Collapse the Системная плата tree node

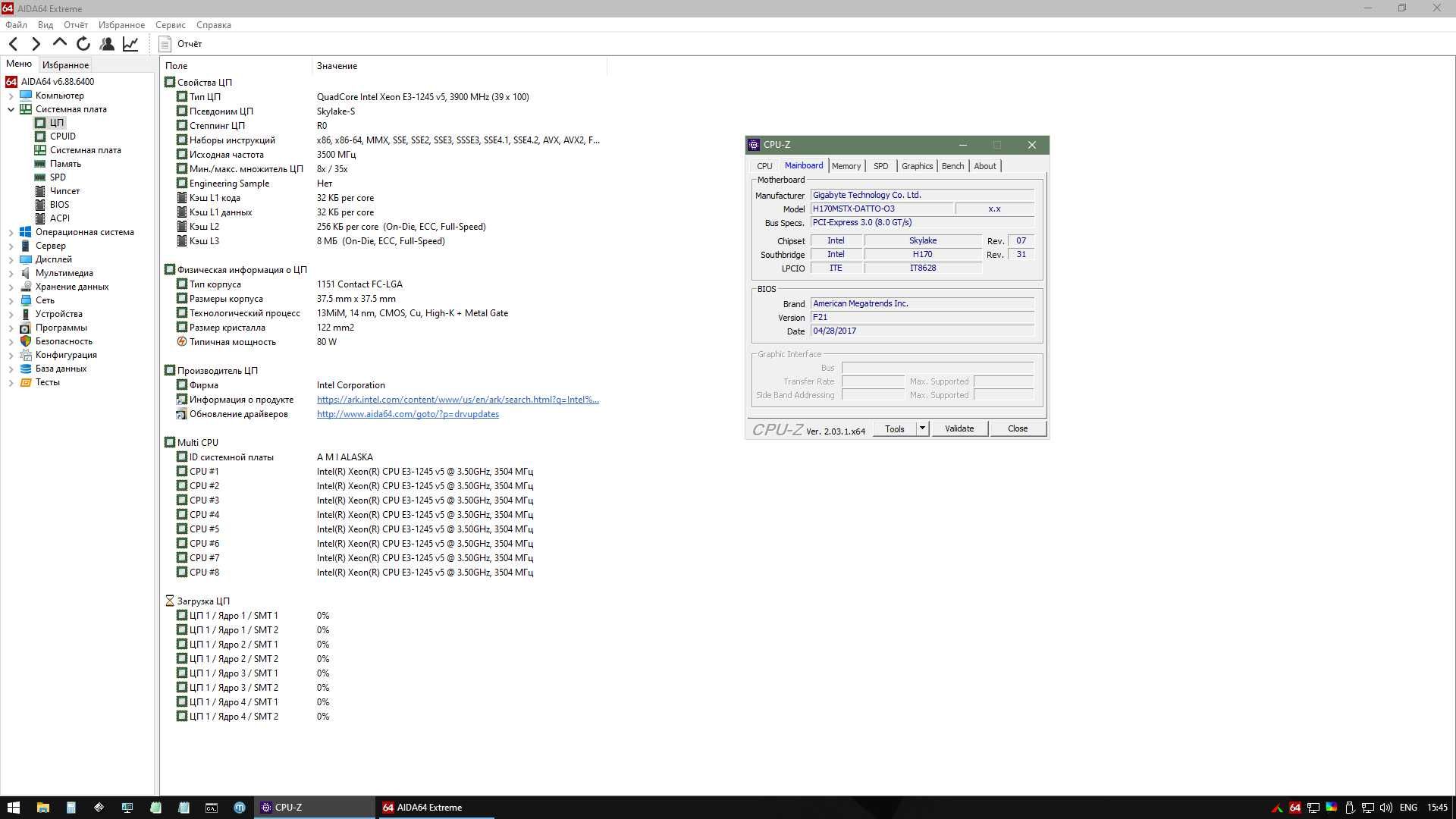11,109
